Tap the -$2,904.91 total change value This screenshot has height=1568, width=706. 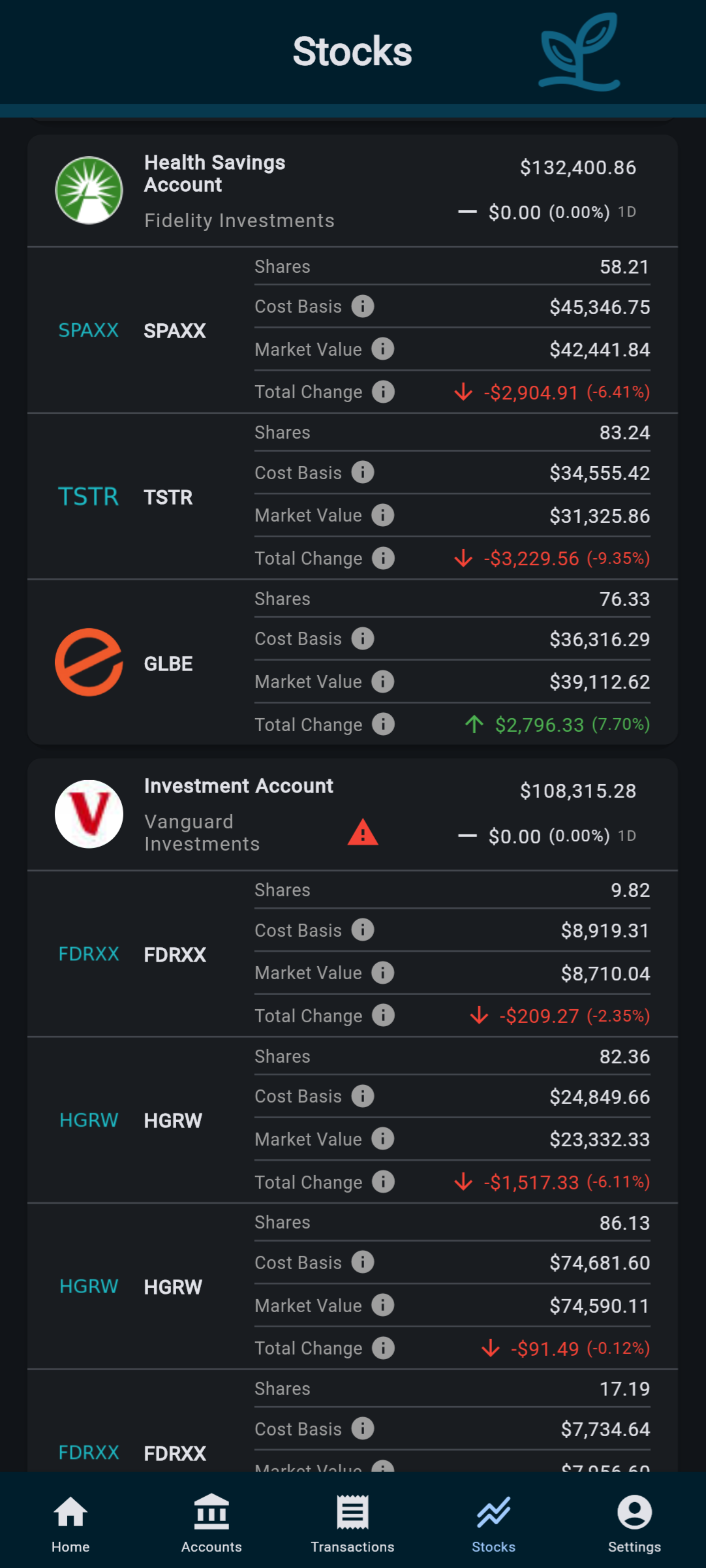(531, 392)
